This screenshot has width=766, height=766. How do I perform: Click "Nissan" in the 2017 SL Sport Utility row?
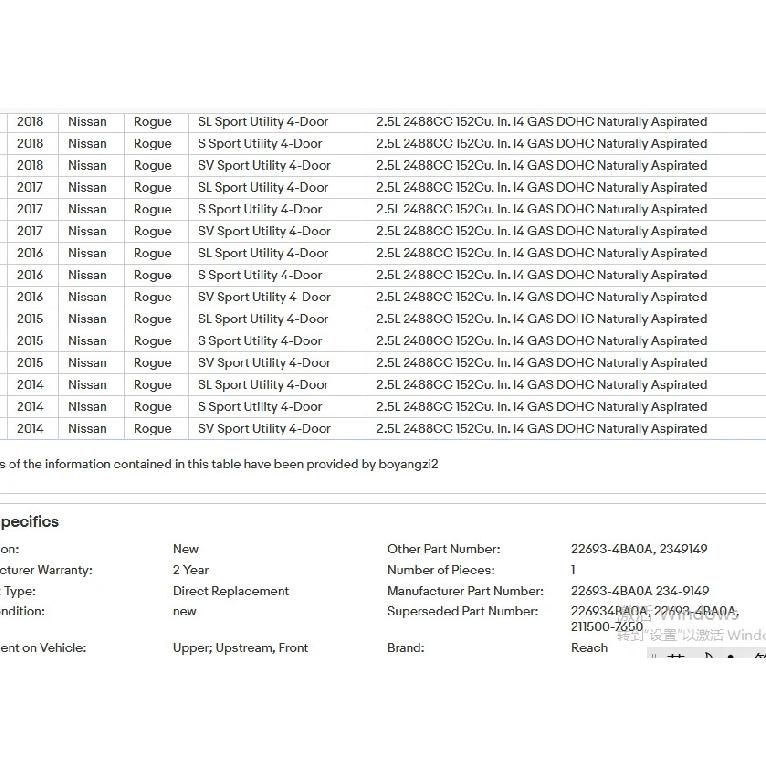click(87, 188)
